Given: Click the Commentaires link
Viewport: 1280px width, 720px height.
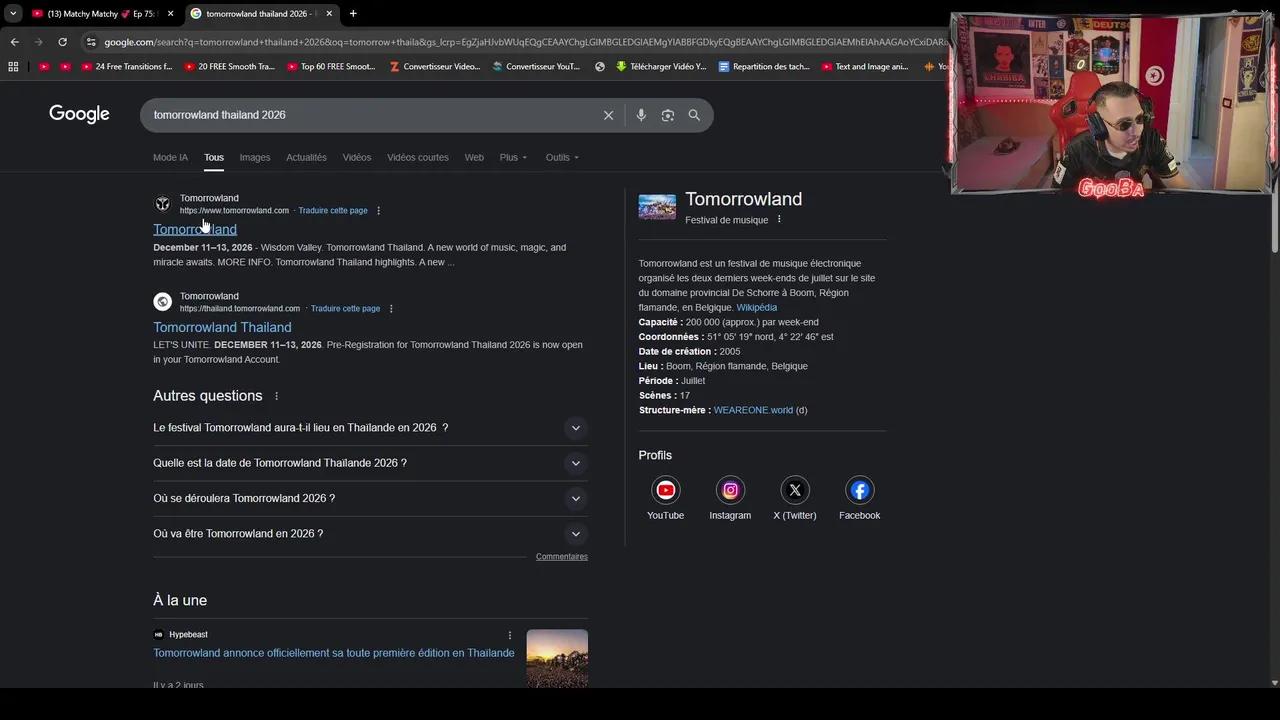Looking at the screenshot, I should [562, 557].
